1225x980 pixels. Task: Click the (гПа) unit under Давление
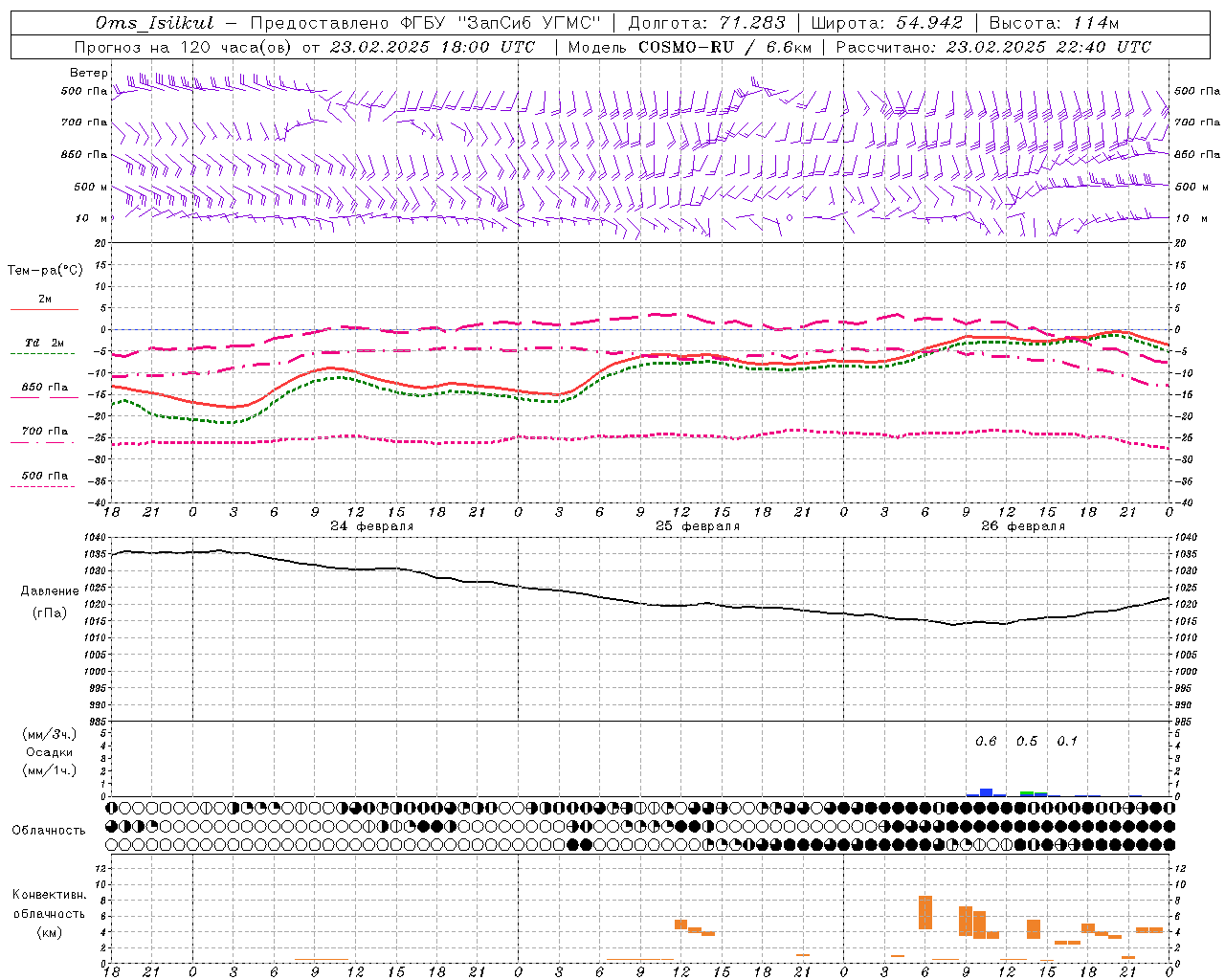coord(50,613)
